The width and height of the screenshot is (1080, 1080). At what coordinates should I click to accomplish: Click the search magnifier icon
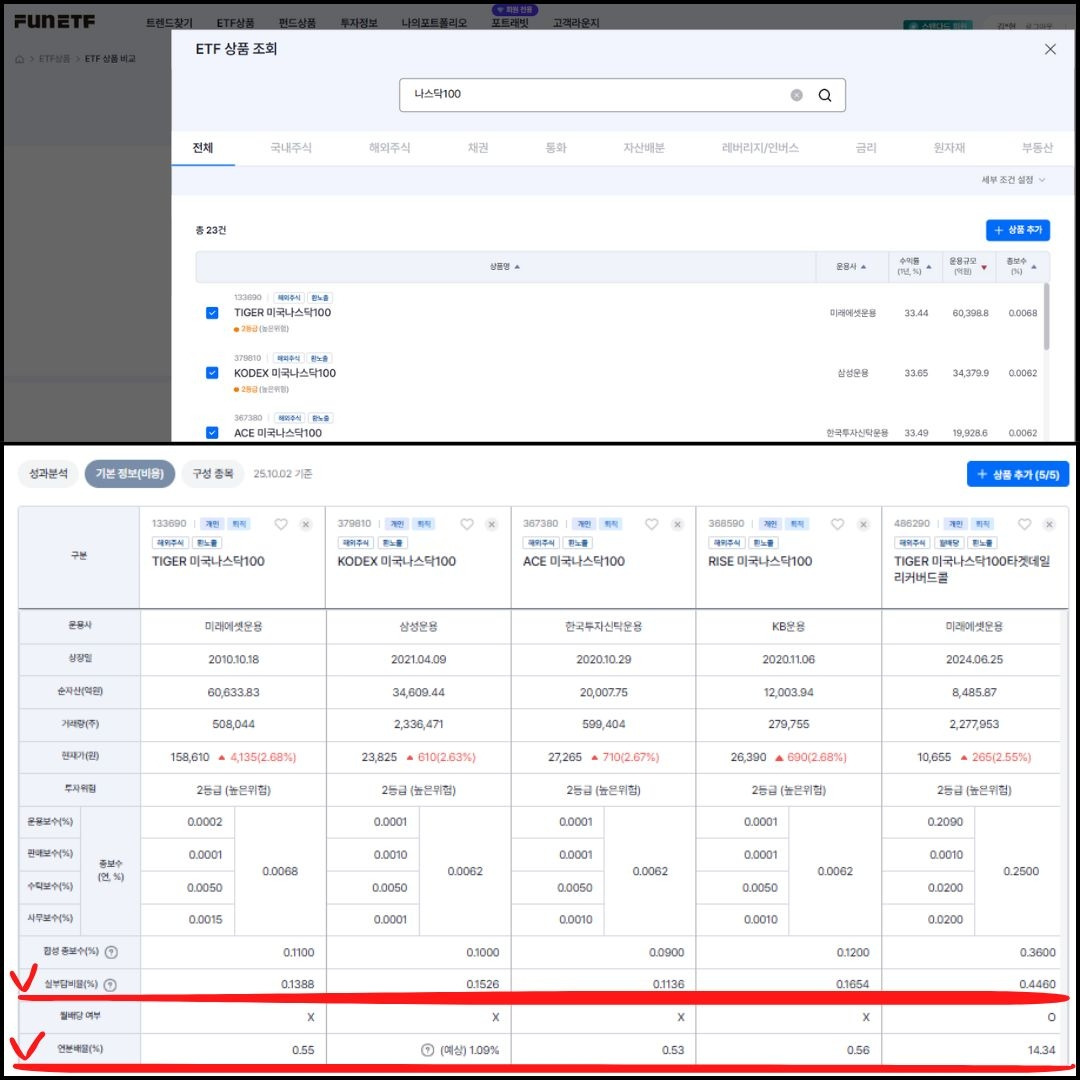click(824, 95)
